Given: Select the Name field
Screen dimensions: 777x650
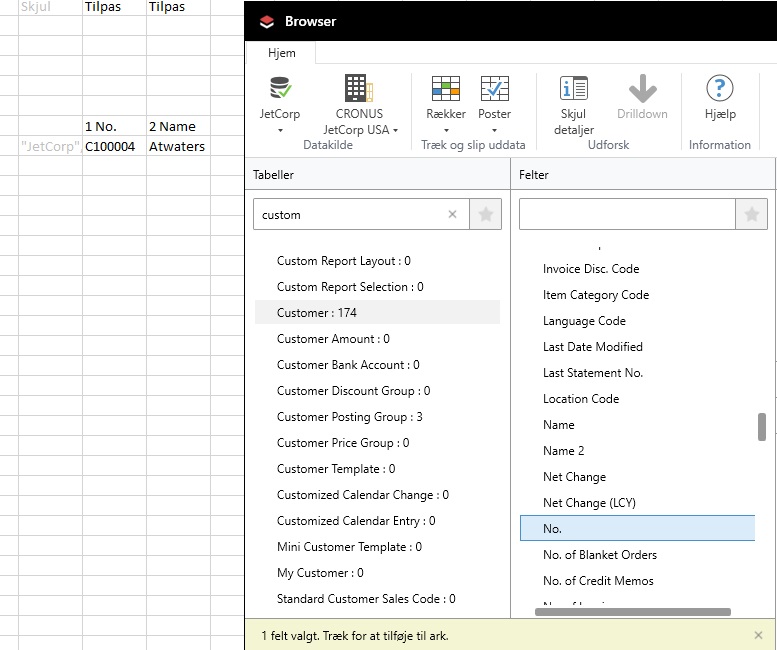Looking at the screenshot, I should 558,425.
